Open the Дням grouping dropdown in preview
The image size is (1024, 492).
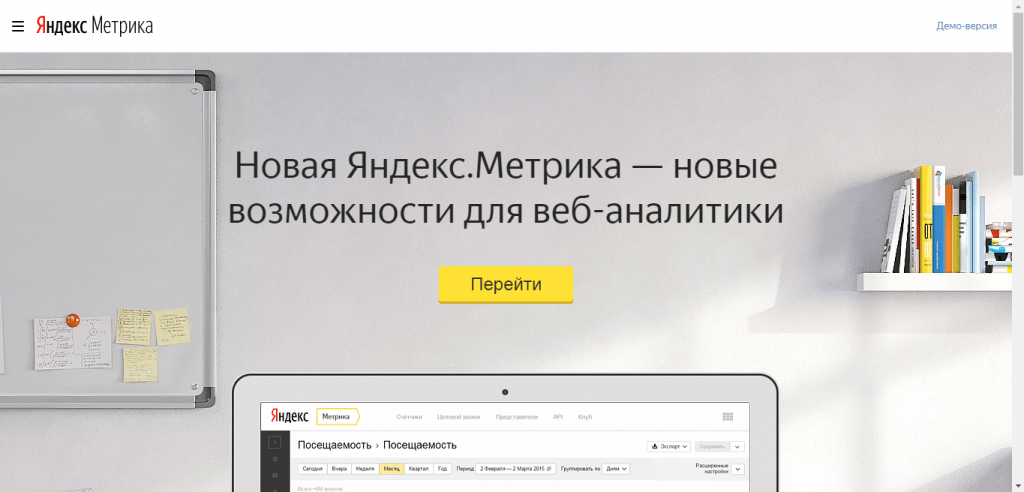(616, 468)
